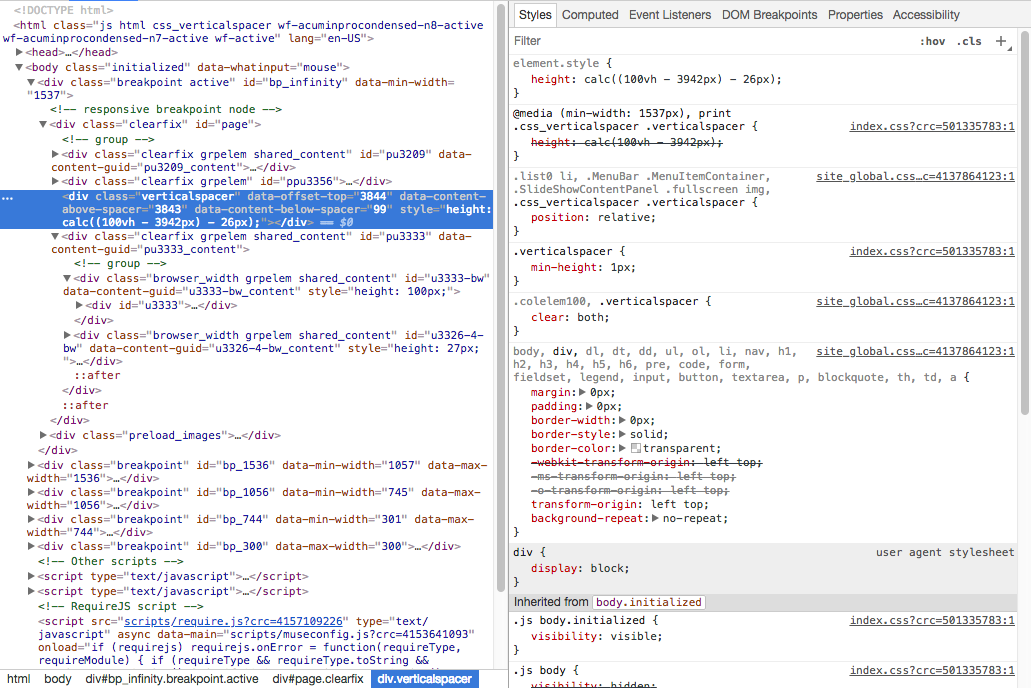Open the Computed tab

click(x=590, y=14)
